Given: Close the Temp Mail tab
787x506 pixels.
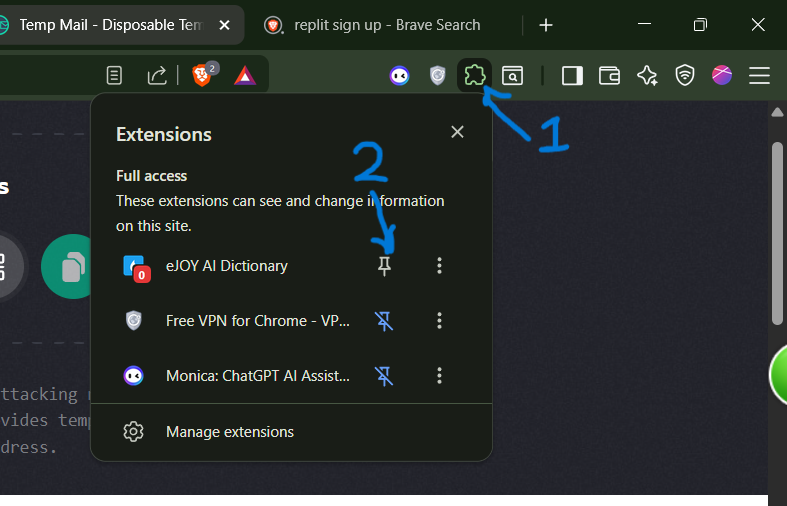Looking at the screenshot, I should [x=224, y=25].
